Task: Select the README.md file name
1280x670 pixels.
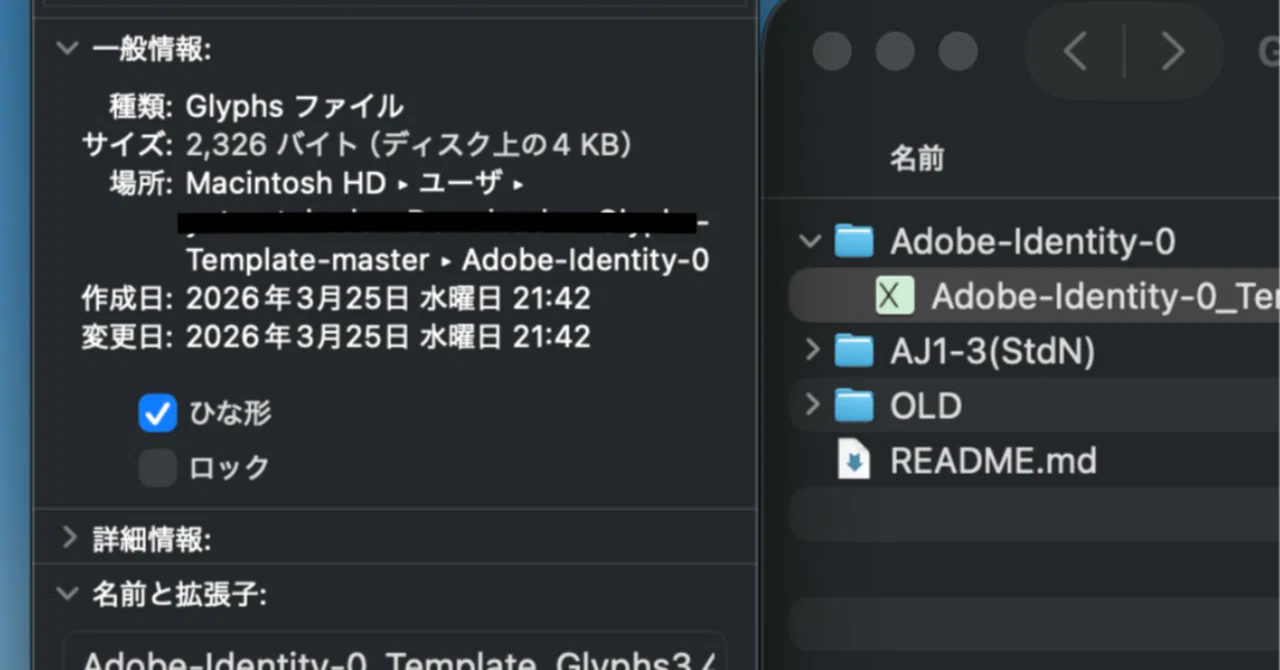Action: (x=993, y=461)
